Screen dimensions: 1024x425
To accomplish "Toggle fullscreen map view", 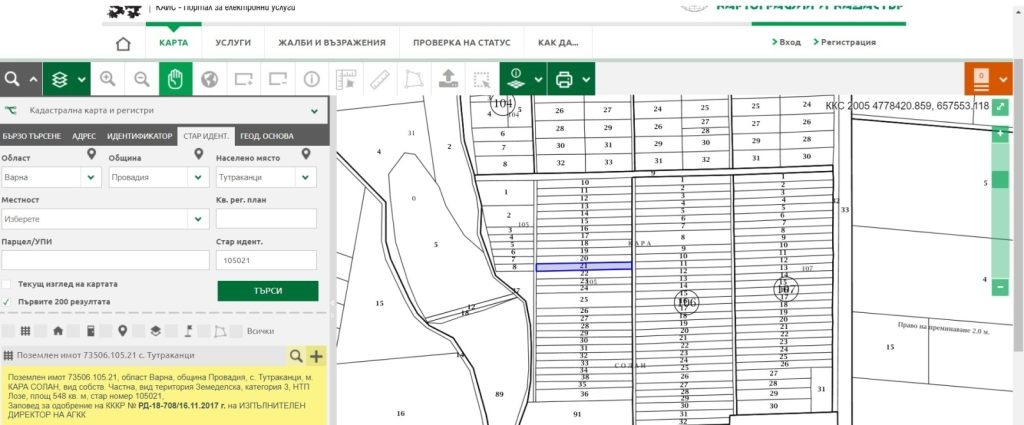I will tap(1000, 106).
